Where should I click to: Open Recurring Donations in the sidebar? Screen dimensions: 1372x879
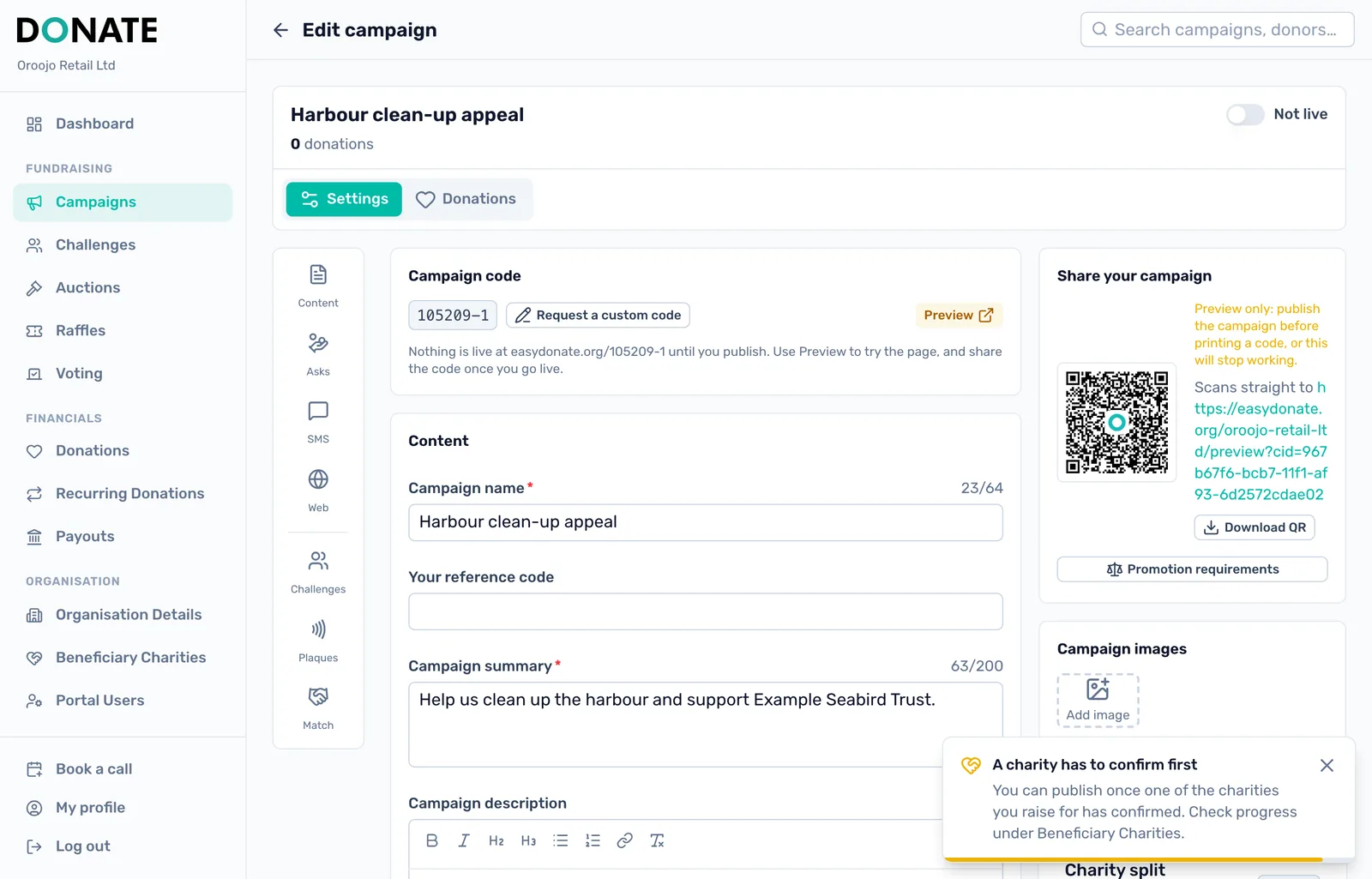[123, 494]
